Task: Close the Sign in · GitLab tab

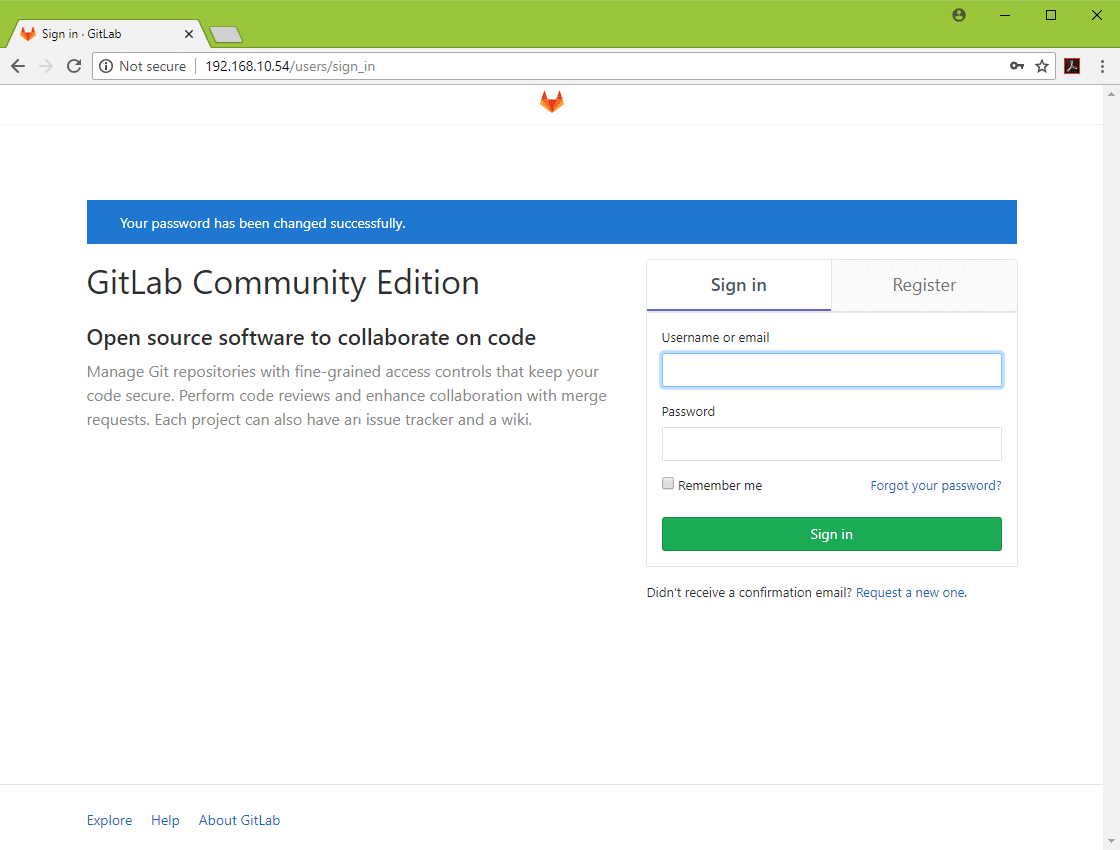Action: click(189, 34)
